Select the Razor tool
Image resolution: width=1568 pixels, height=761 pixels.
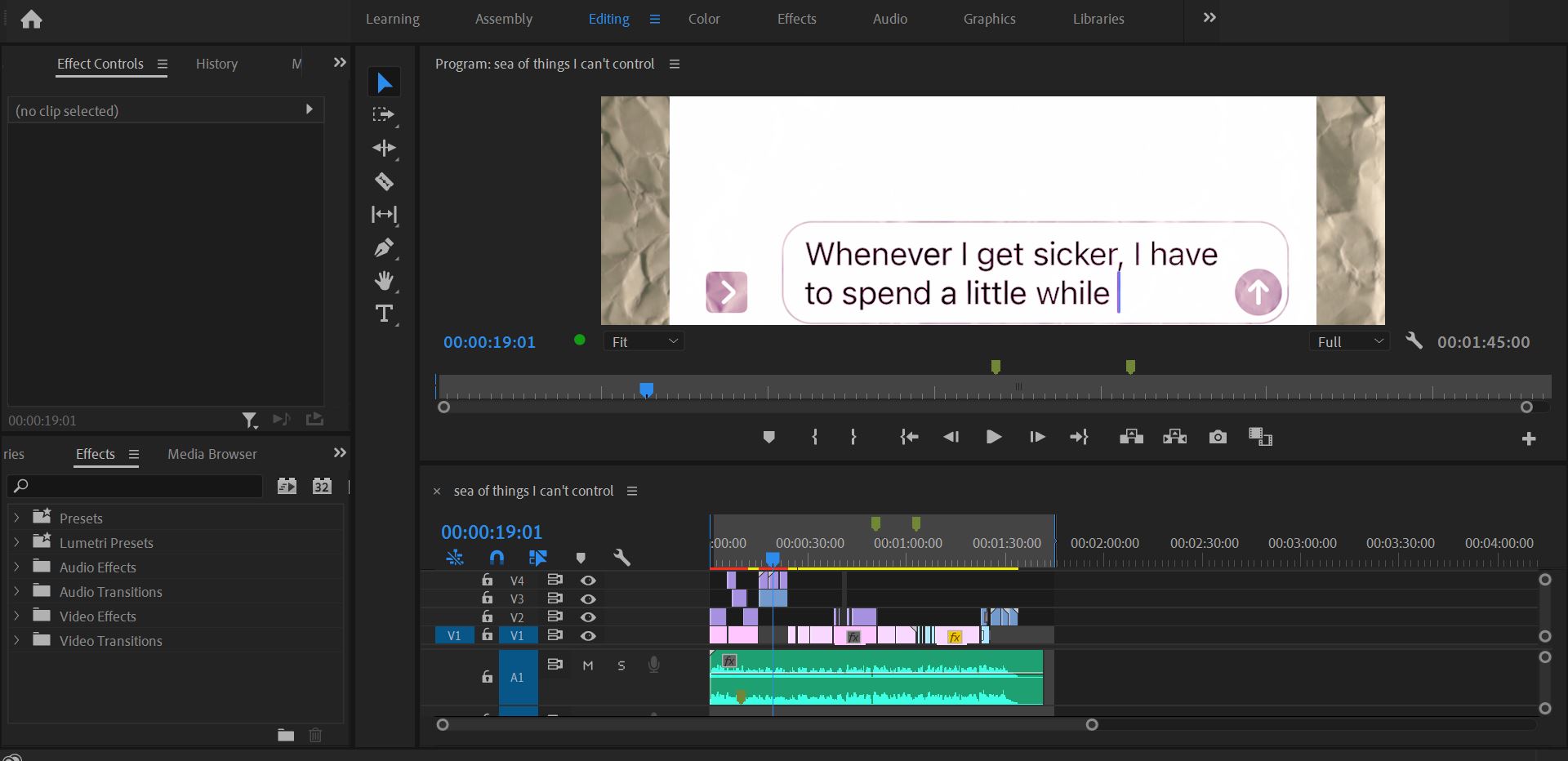click(x=384, y=181)
